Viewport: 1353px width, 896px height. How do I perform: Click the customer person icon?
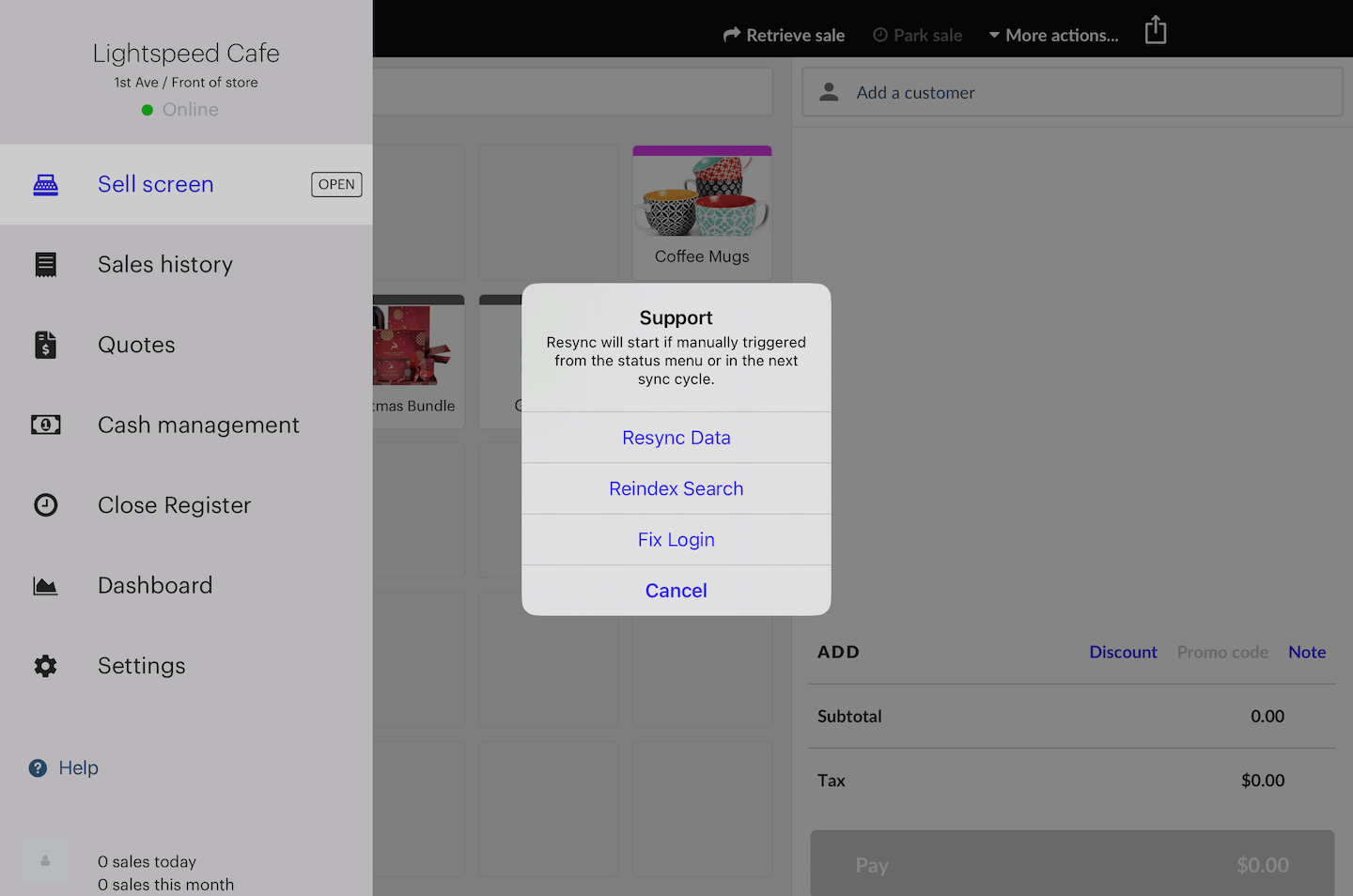829,92
